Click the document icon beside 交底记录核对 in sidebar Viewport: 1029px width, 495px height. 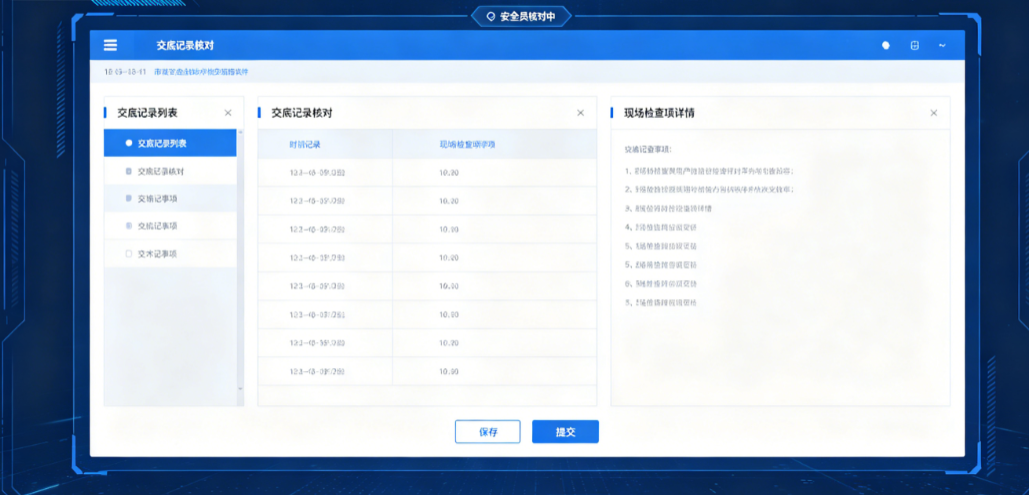(x=129, y=171)
